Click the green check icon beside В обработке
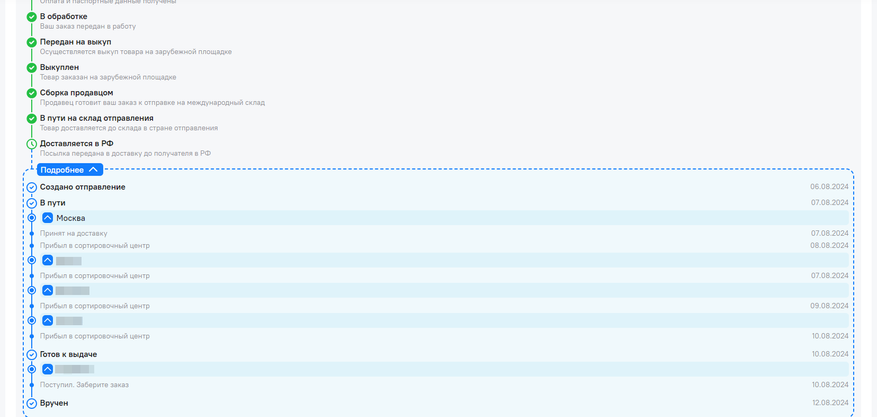877x417 pixels. pos(32,17)
